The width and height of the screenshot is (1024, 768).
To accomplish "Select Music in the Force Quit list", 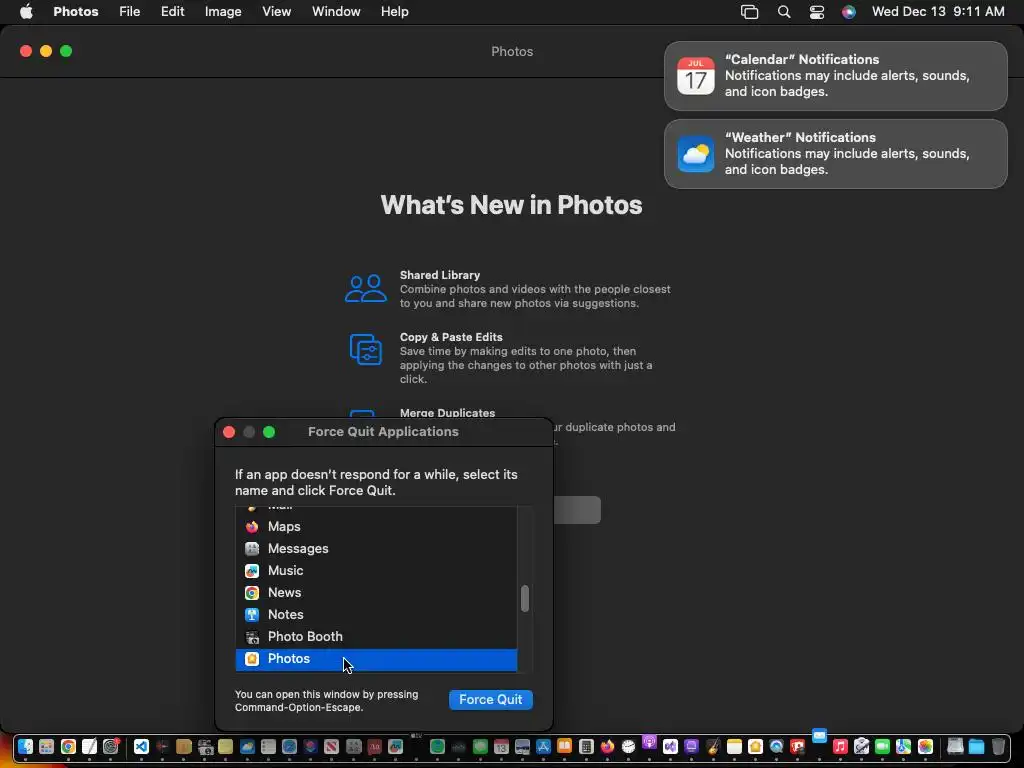I will click(x=376, y=570).
